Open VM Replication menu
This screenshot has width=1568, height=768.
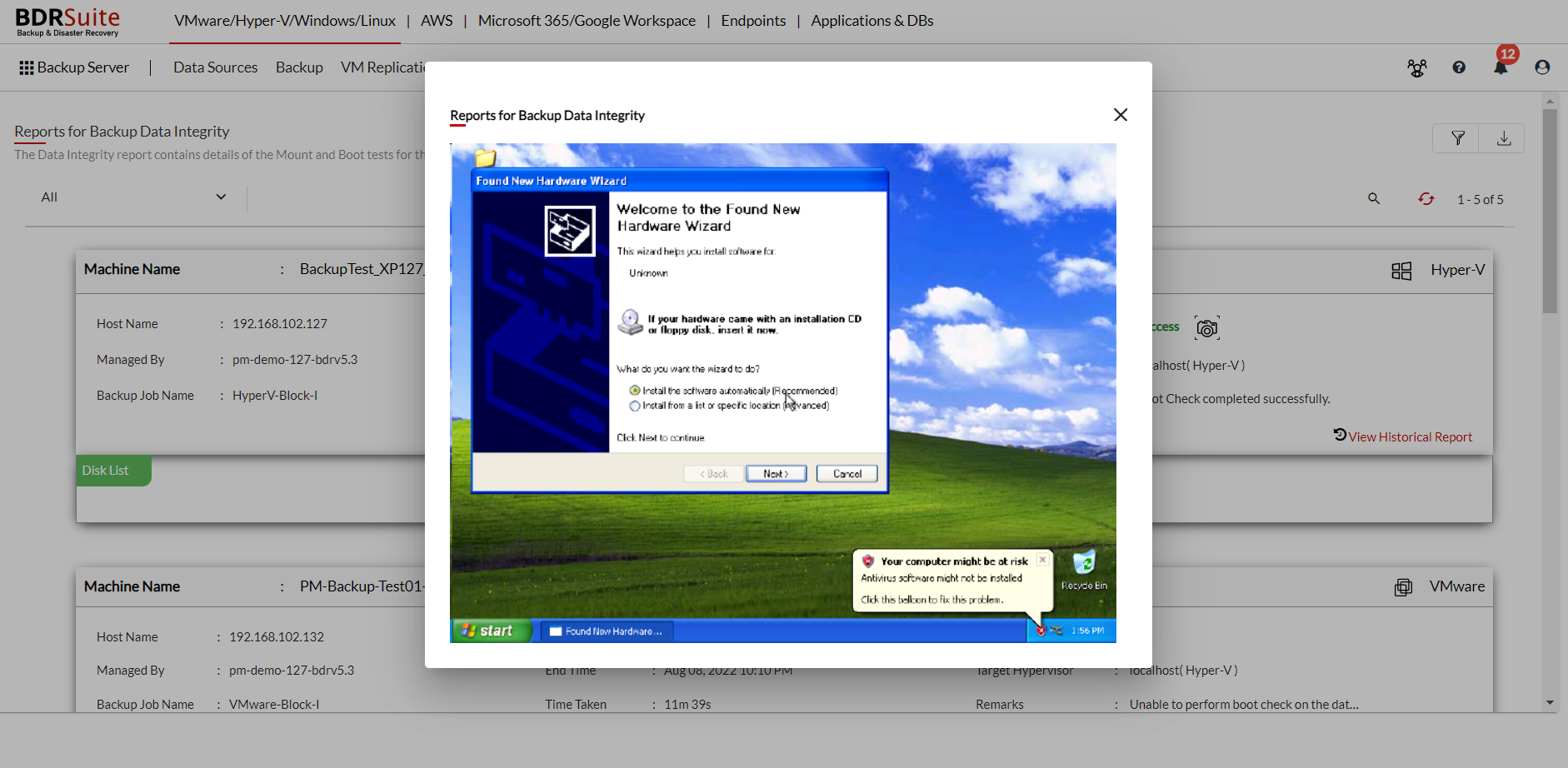(382, 67)
